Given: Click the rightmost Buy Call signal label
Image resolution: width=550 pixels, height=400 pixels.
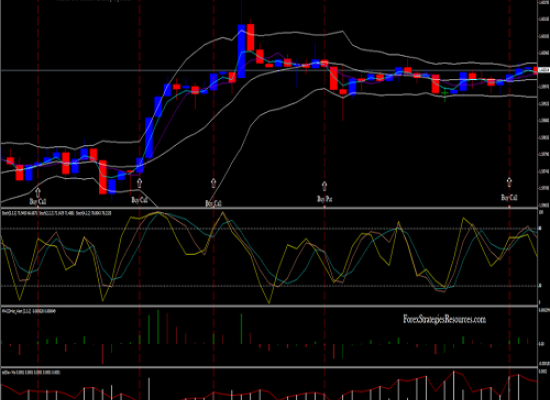Looking at the screenshot, I should 509,198.
